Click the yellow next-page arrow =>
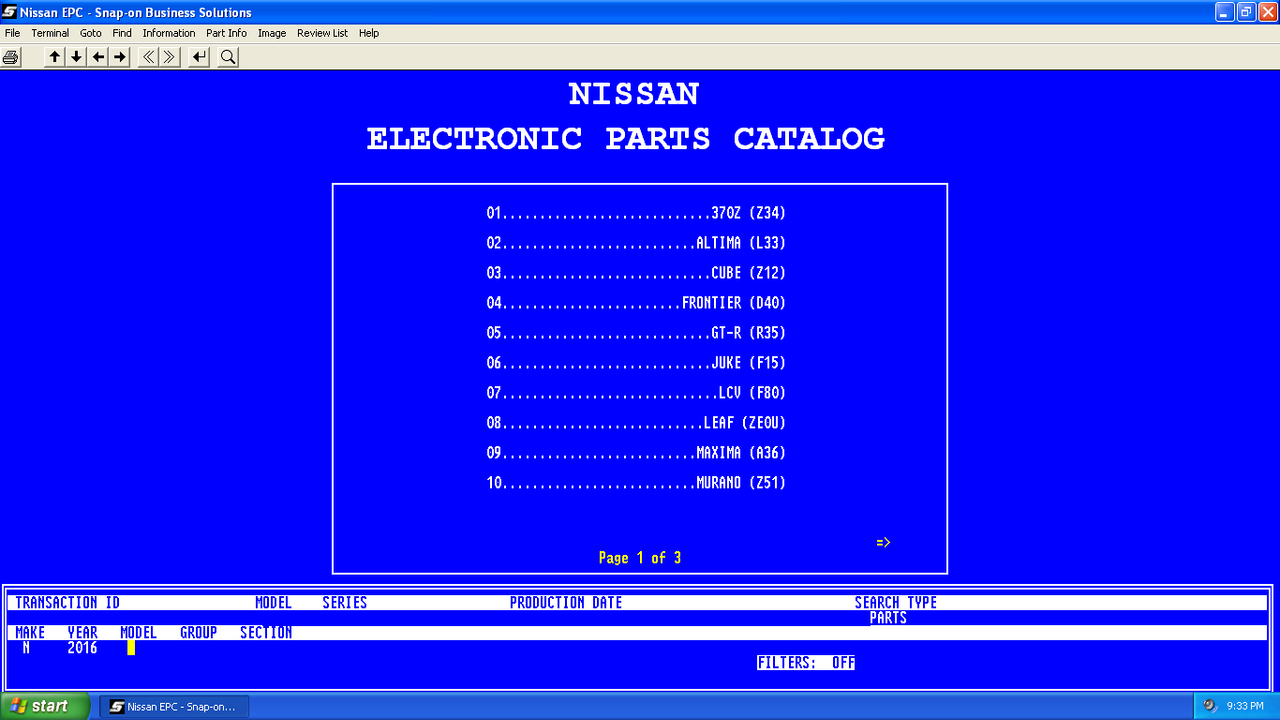This screenshot has width=1280, height=720. click(883, 543)
